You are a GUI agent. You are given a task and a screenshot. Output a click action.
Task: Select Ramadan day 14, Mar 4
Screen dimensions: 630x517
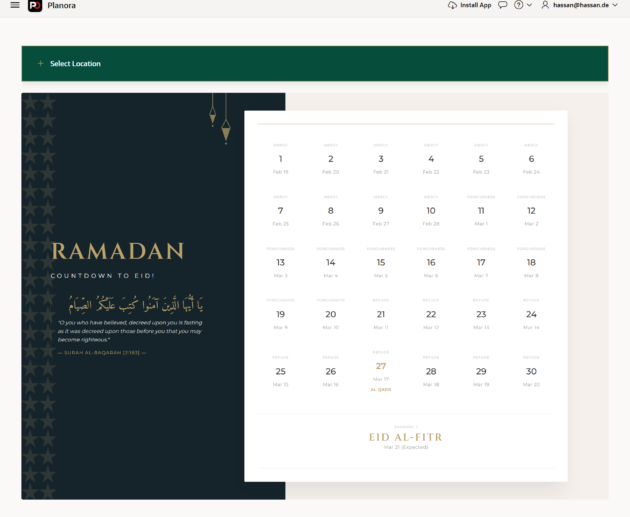point(331,263)
